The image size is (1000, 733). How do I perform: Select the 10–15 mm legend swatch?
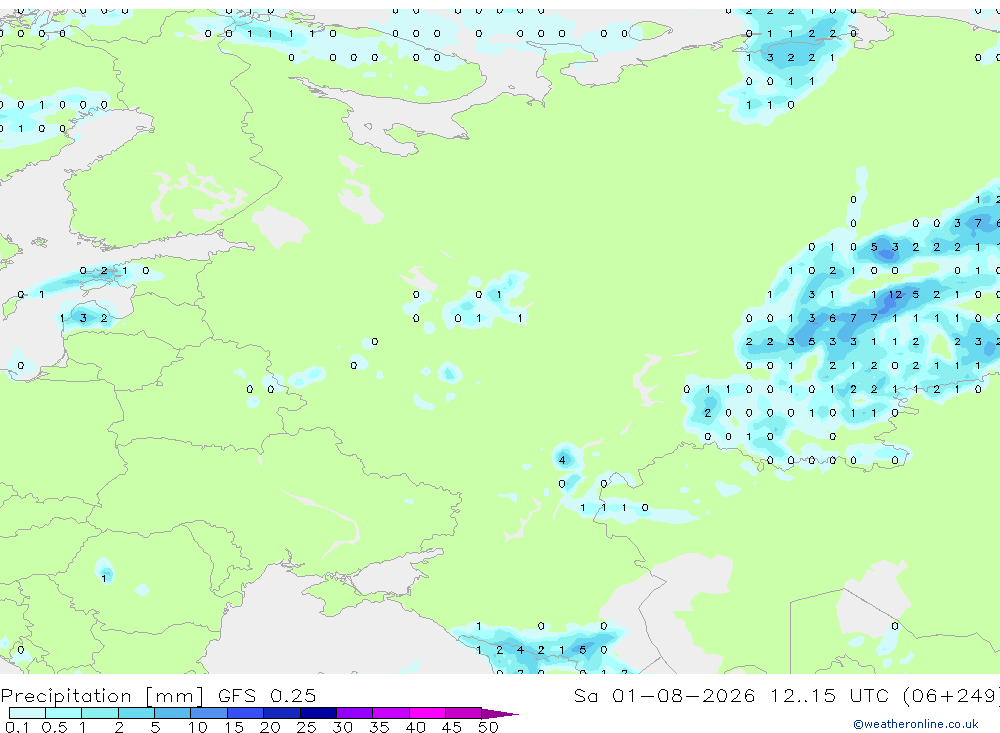click(x=209, y=713)
